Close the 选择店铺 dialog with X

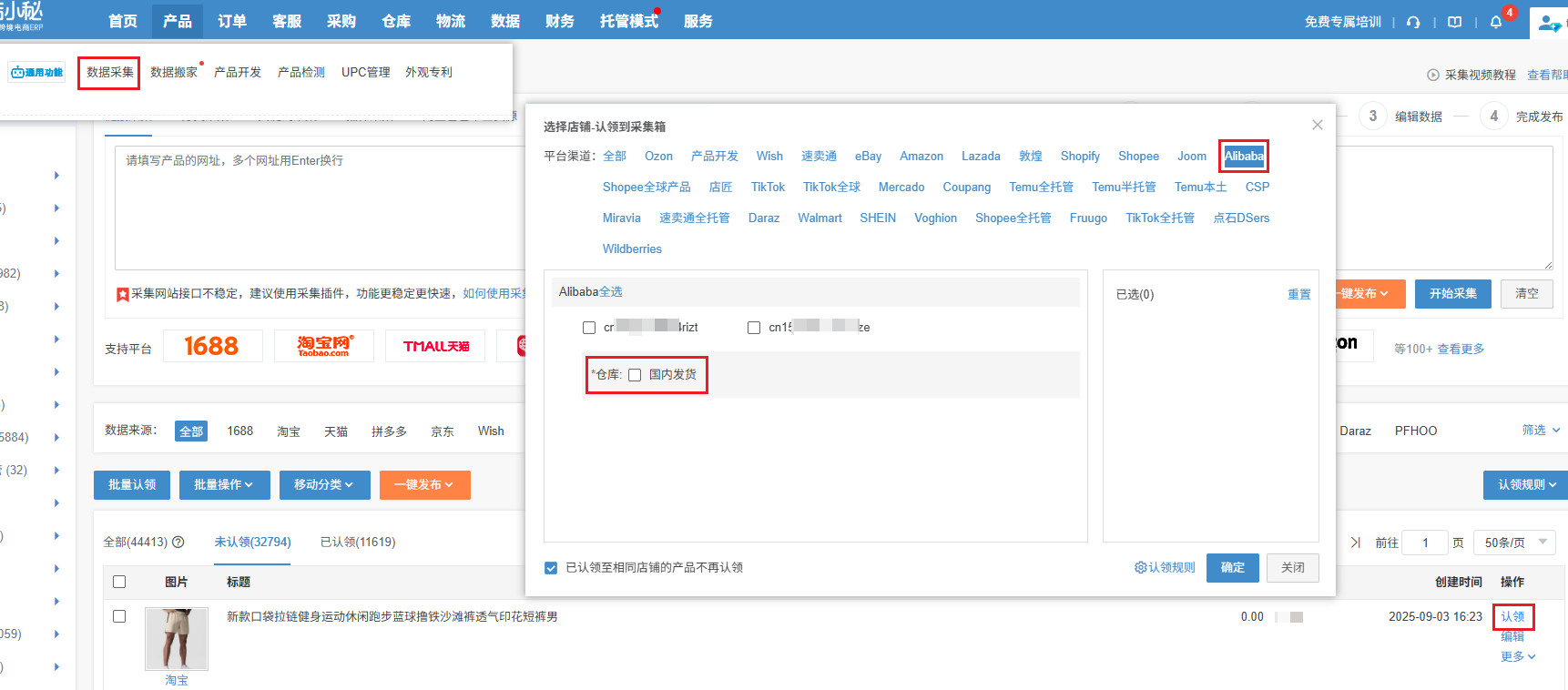(x=1317, y=125)
